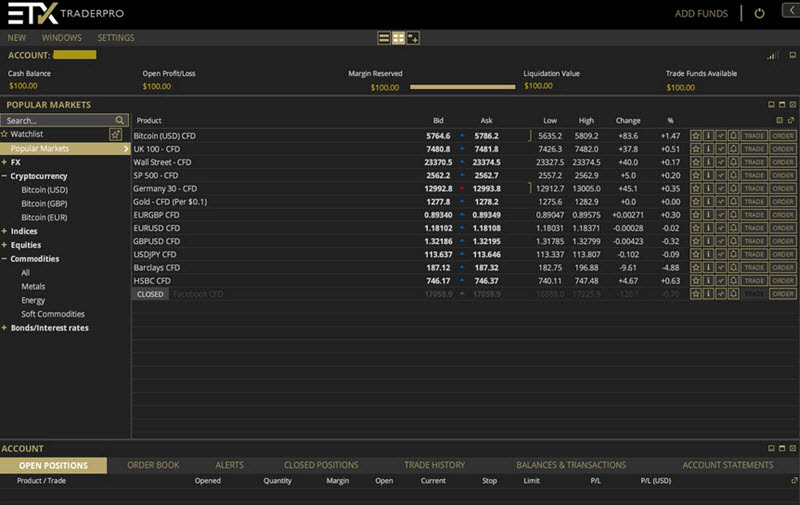The width and height of the screenshot is (800, 505).
Task: Open the Watchlist entry
Action: click(27, 134)
